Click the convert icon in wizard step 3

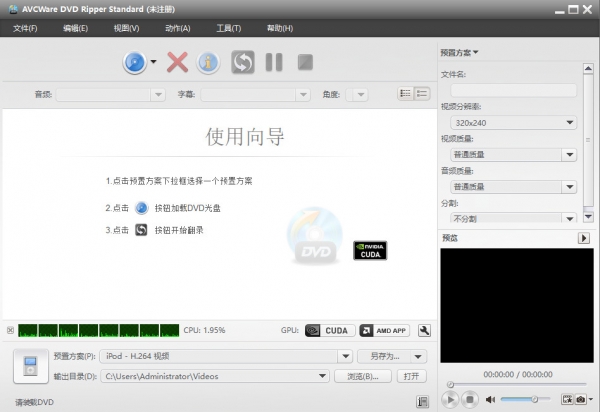click(x=141, y=230)
